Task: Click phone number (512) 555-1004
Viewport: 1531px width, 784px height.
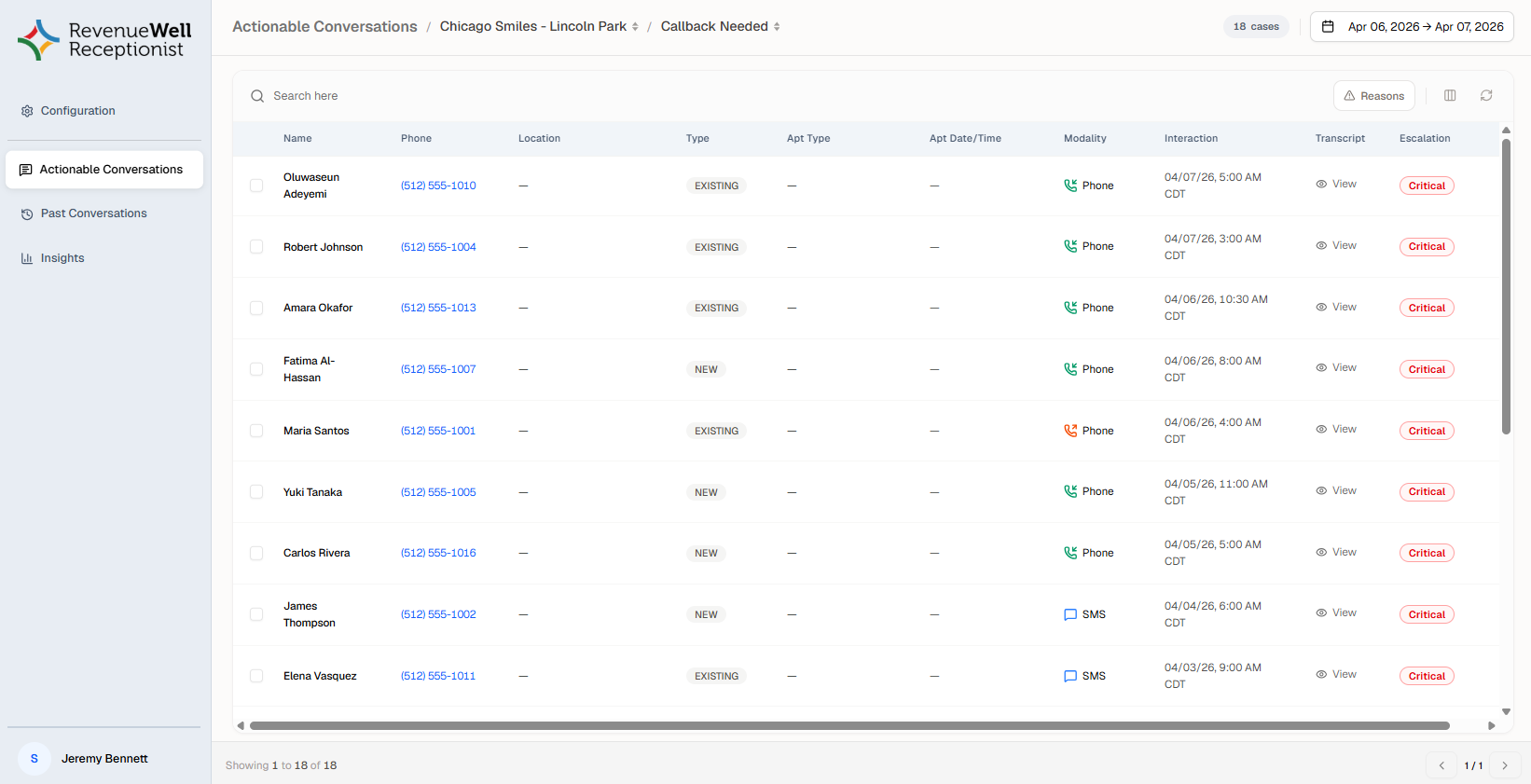Action: click(438, 247)
